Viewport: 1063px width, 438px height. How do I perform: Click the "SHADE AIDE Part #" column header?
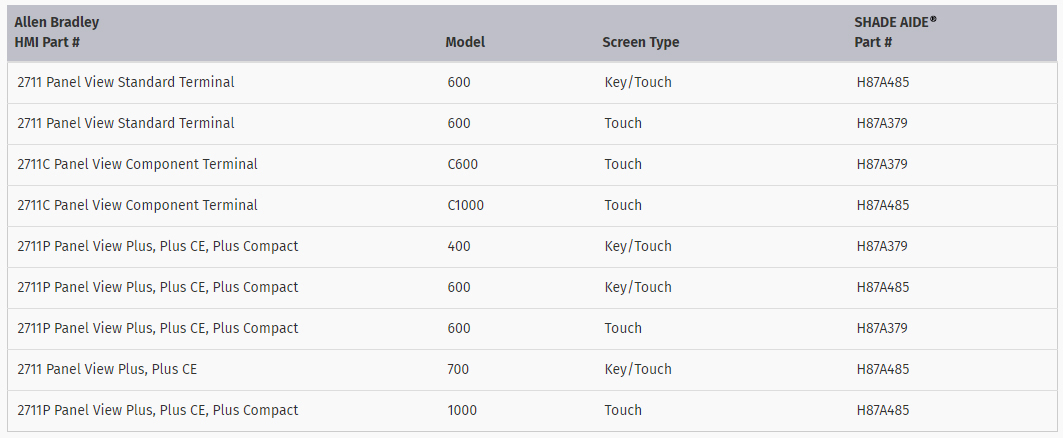(x=896, y=32)
